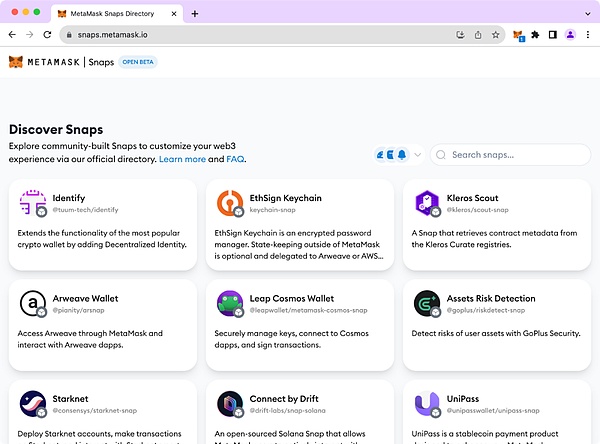Click the Extensions puzzle piece icon
This screenshot has height=444, width=600.
[535, 34]
